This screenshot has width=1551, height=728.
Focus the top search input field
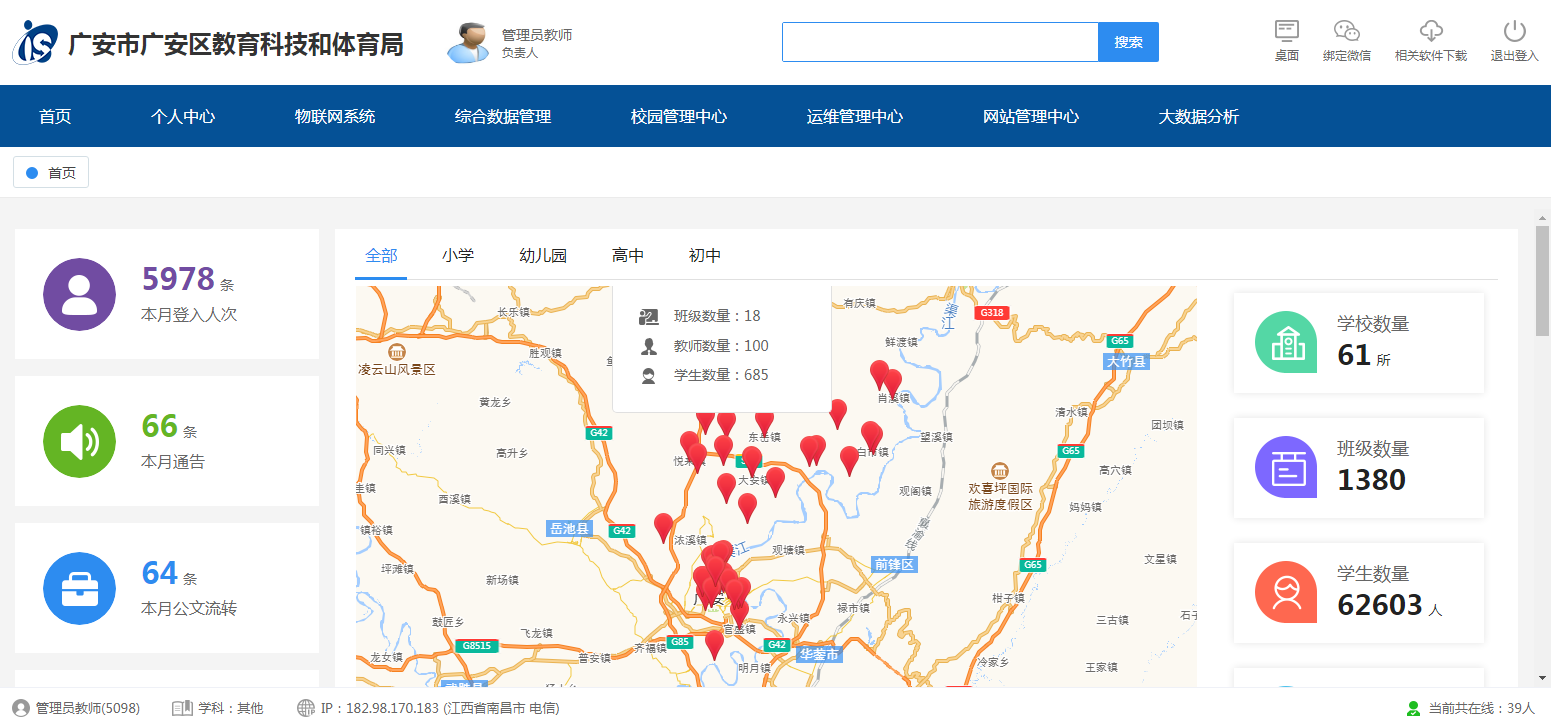(x=940, y=42)
